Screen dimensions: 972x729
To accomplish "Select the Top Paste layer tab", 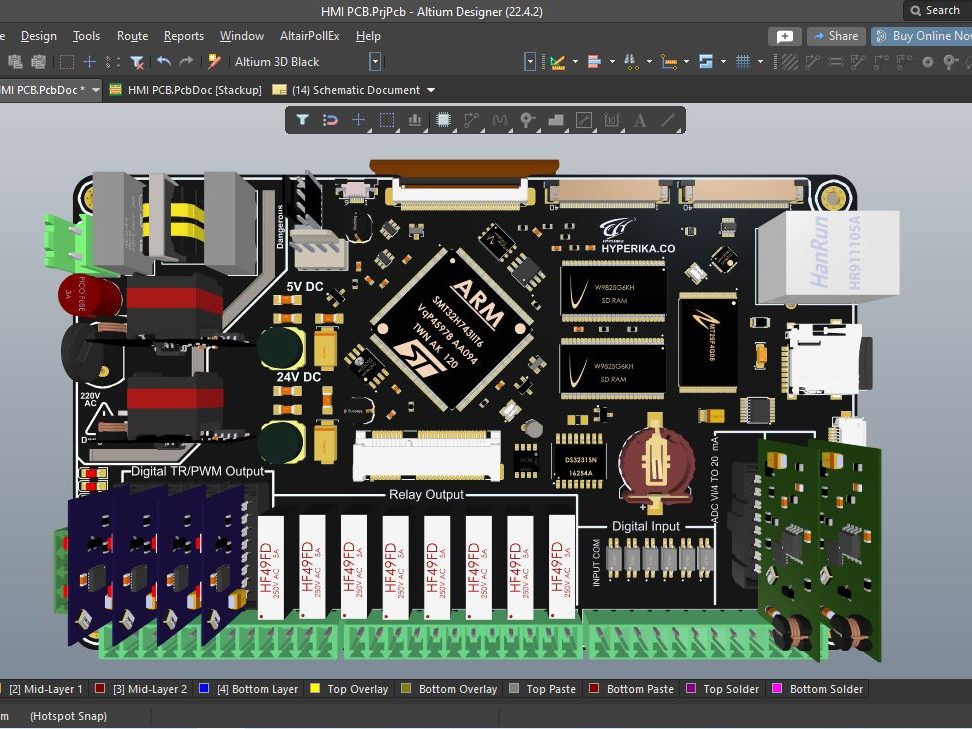I will pos(542,689).
